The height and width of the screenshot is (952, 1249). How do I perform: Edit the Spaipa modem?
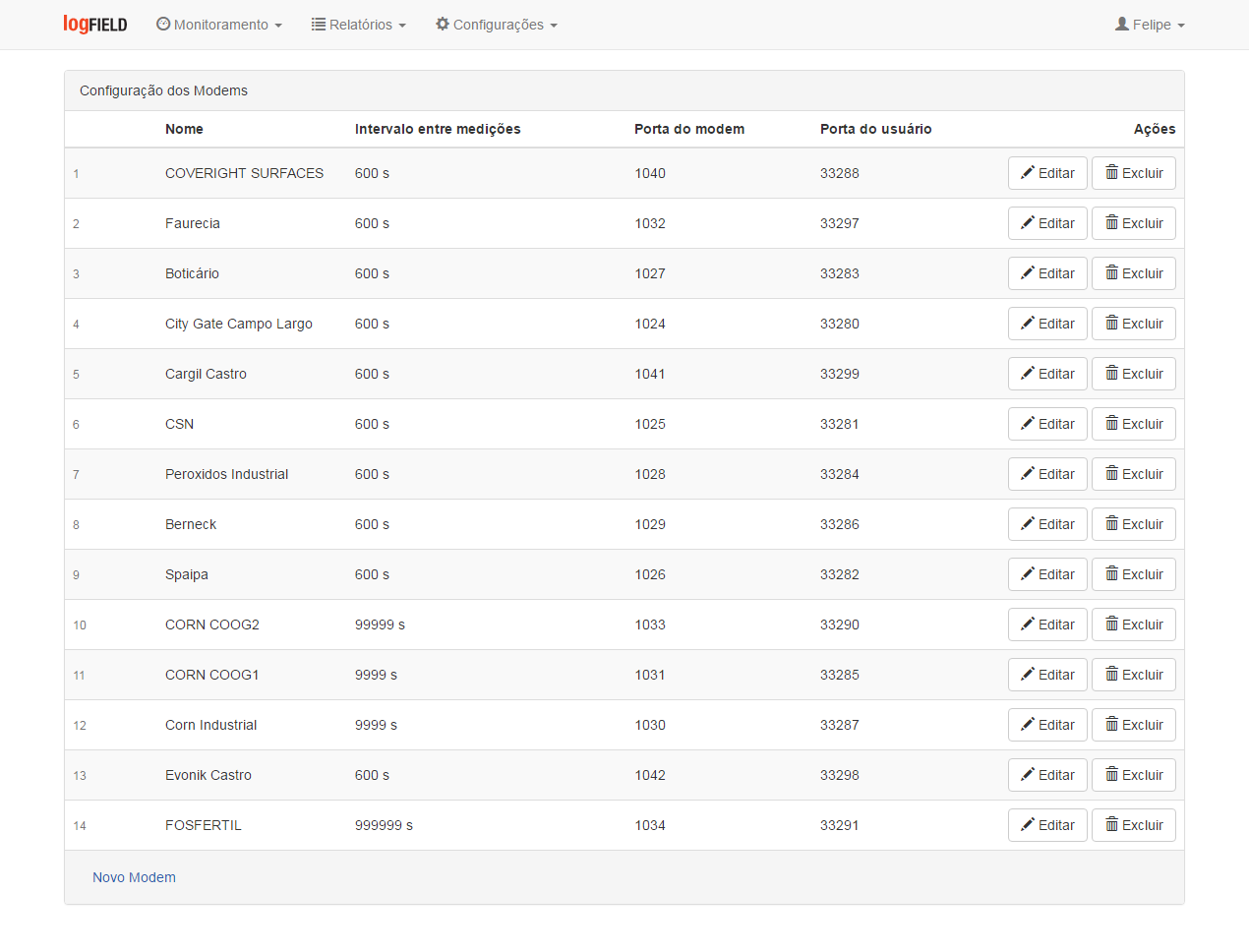pos(1047,574)
